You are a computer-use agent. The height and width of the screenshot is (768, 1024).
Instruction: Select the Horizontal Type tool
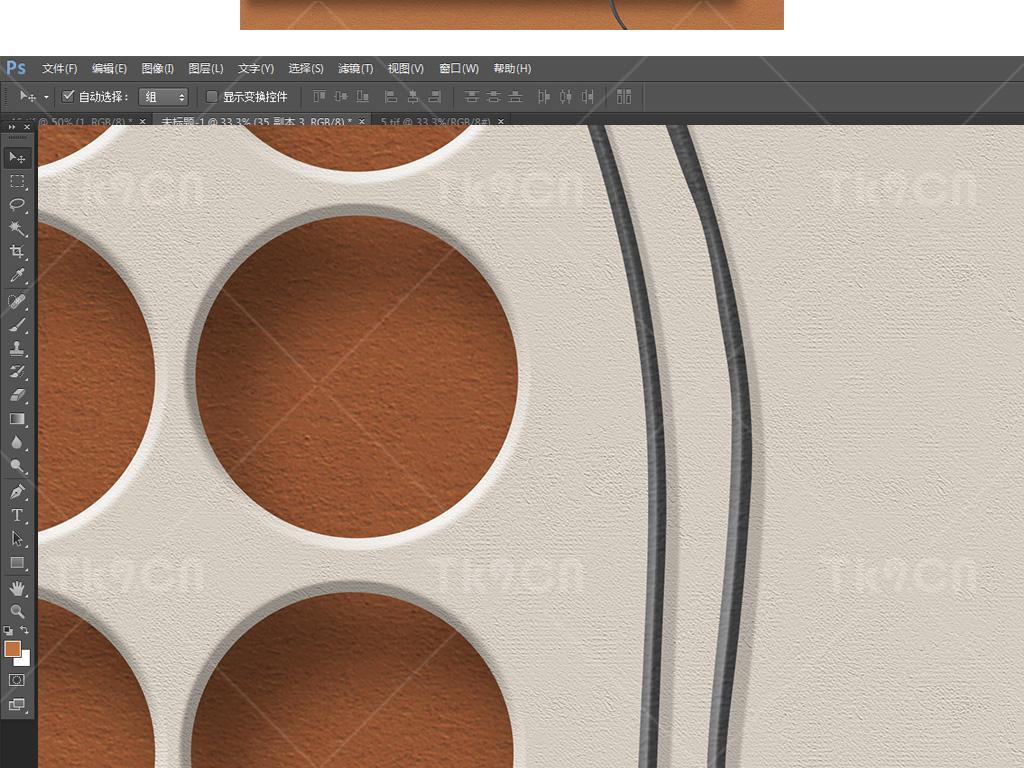click(17, 515)
